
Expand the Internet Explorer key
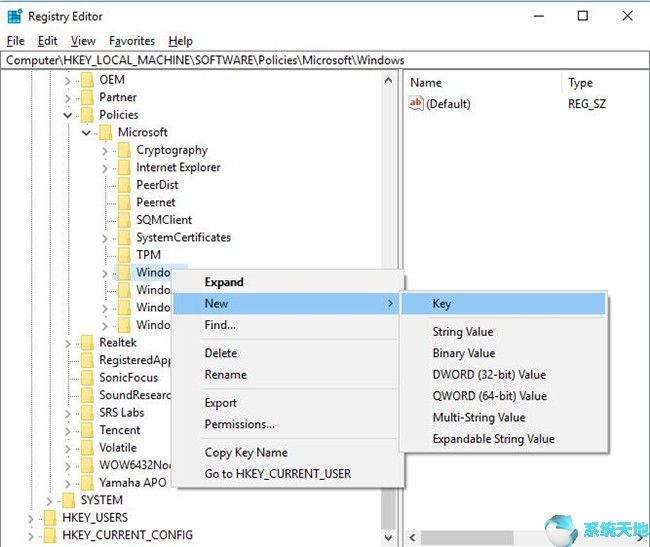tap(104, 169)
